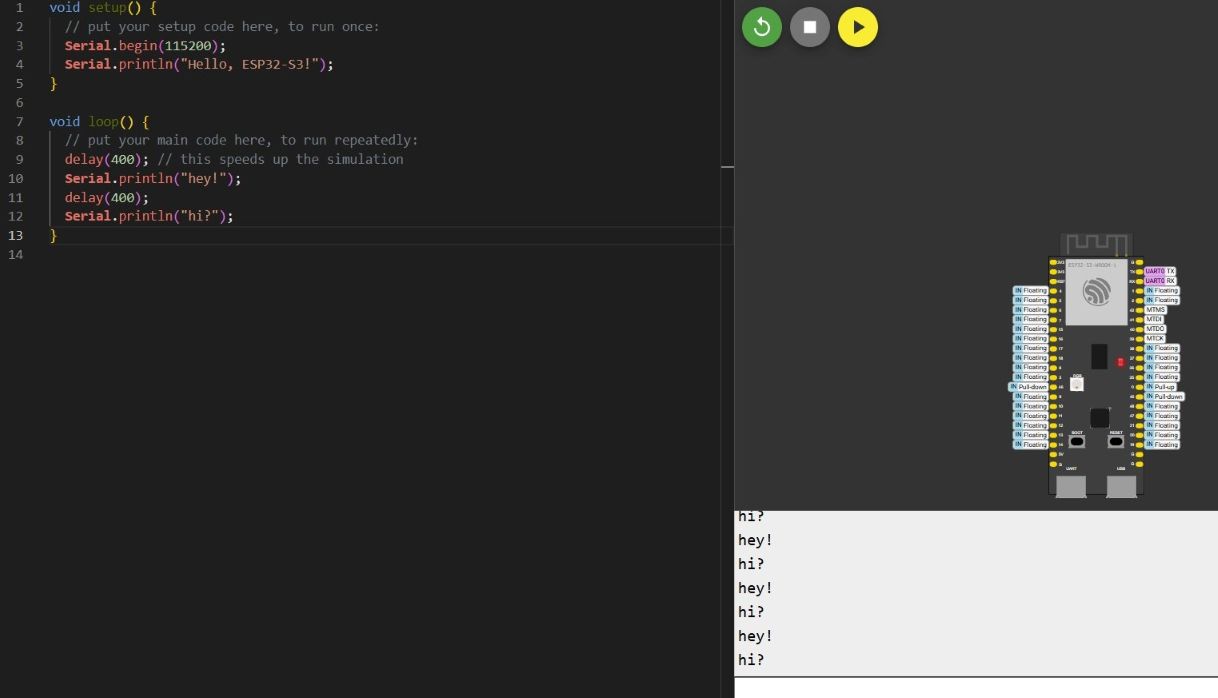Click the MTMS pin label
The image size is (1218, 698).
tap(1155, 310)
